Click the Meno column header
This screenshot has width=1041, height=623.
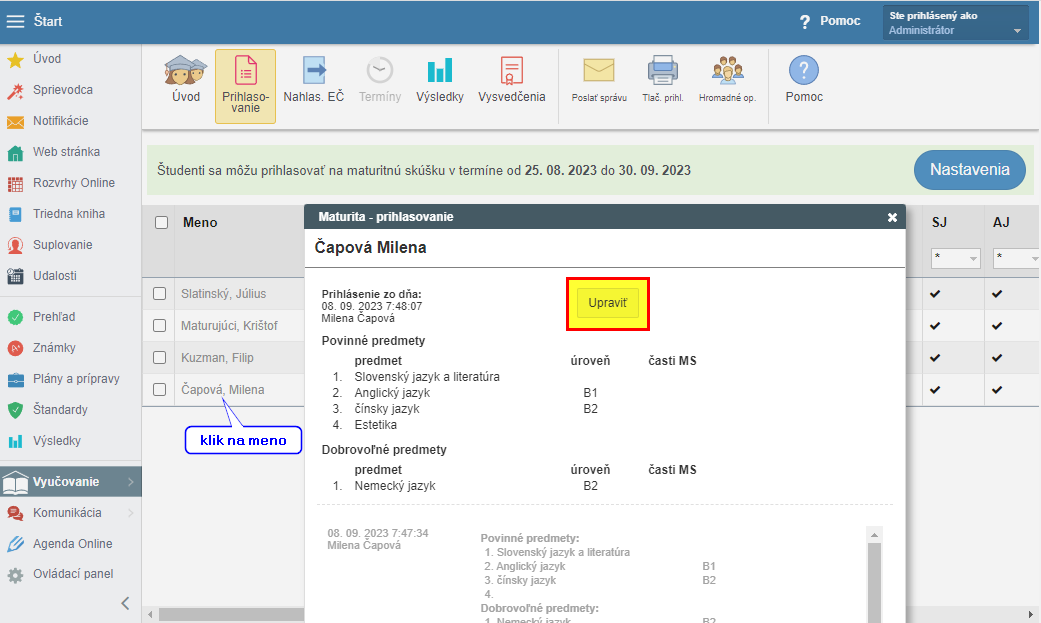[x=200, y=222]
